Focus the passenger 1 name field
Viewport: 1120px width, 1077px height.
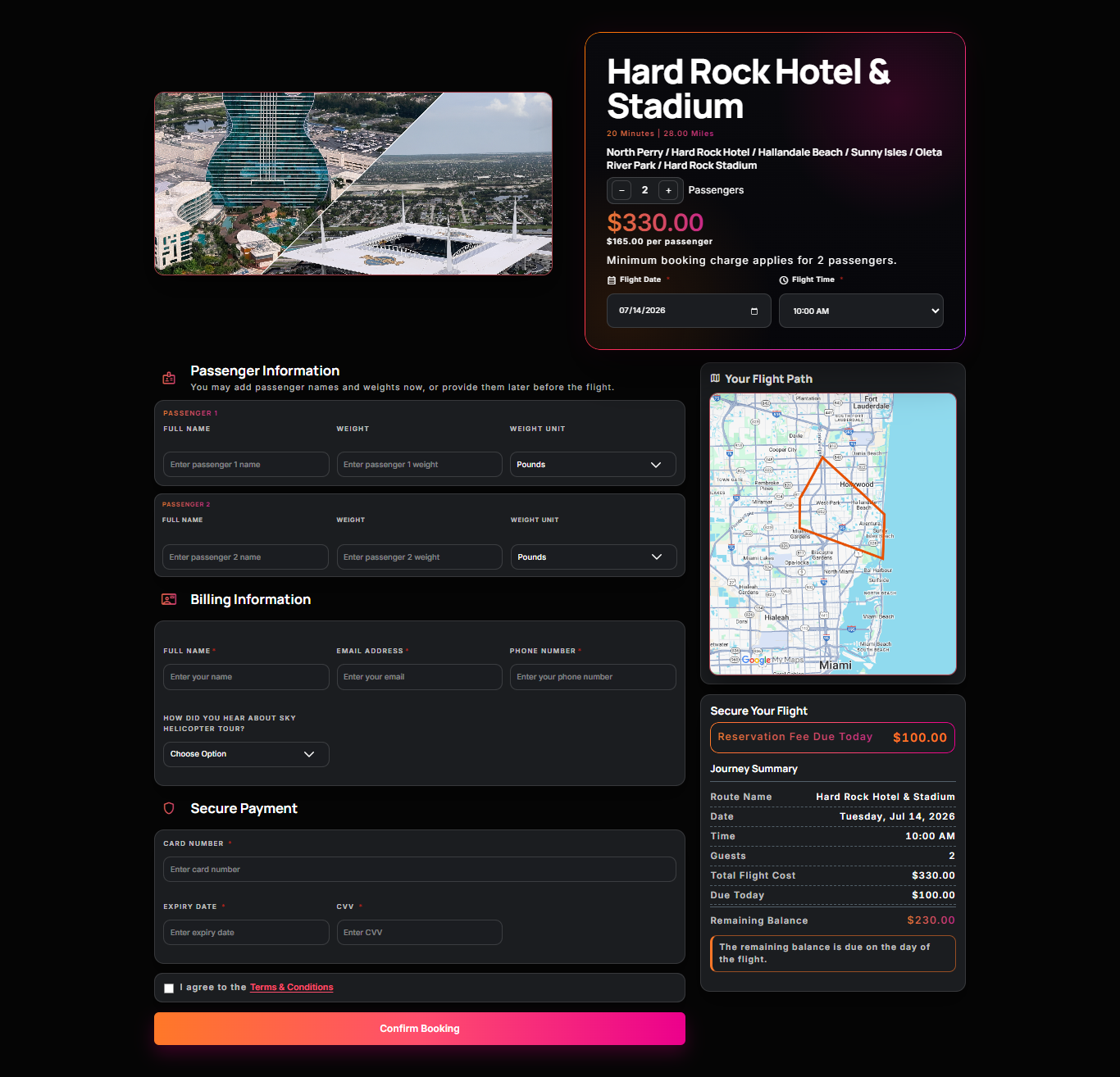coord(246,464)
